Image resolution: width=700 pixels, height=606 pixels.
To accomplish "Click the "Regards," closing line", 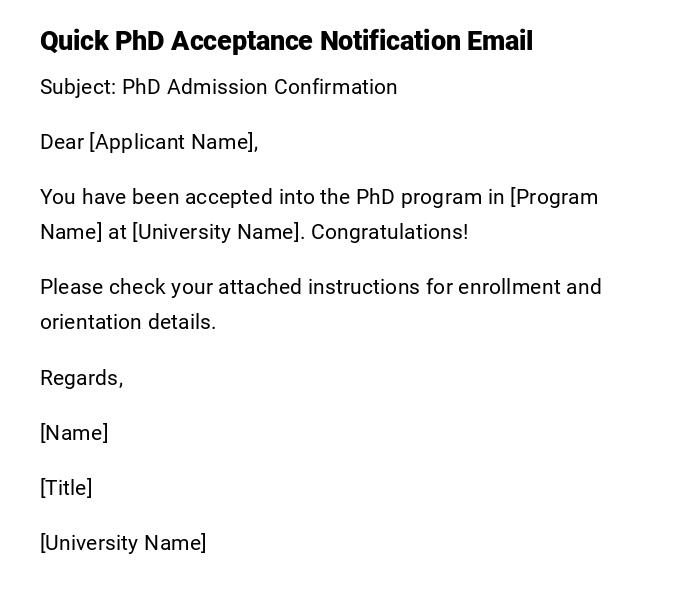I will tap(81, 378).
